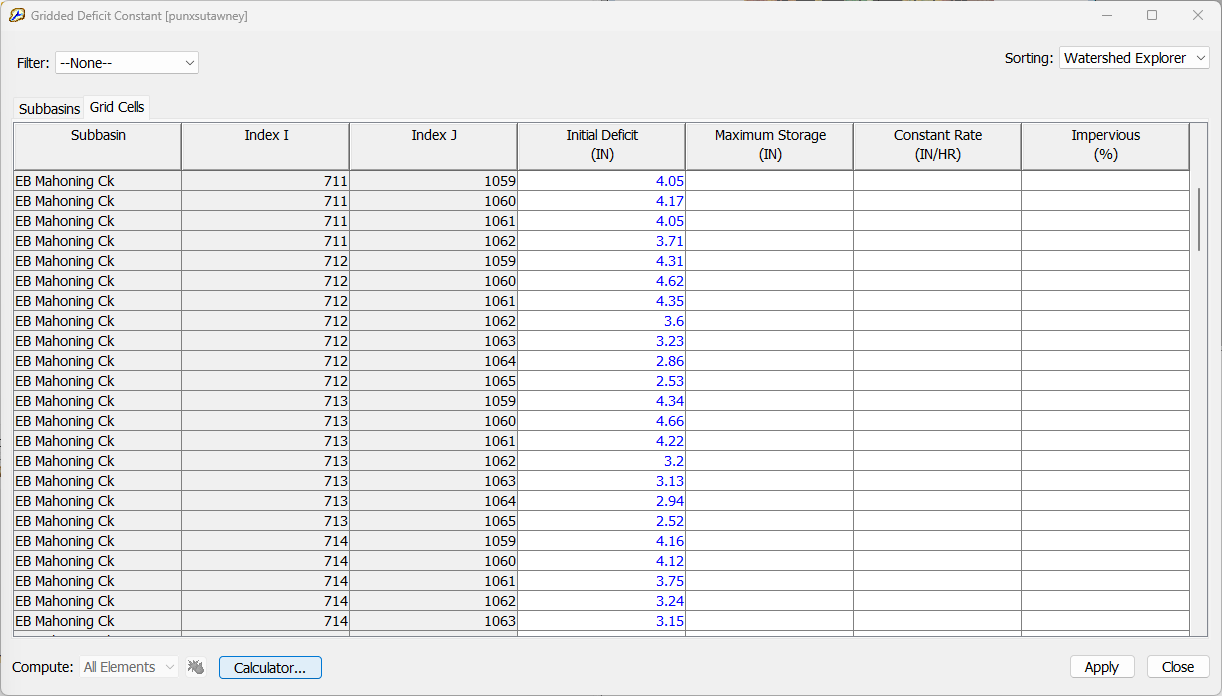Click the Subbasin column header
The height and width of the screenshot is (696, 1222).
click(98, 146)
